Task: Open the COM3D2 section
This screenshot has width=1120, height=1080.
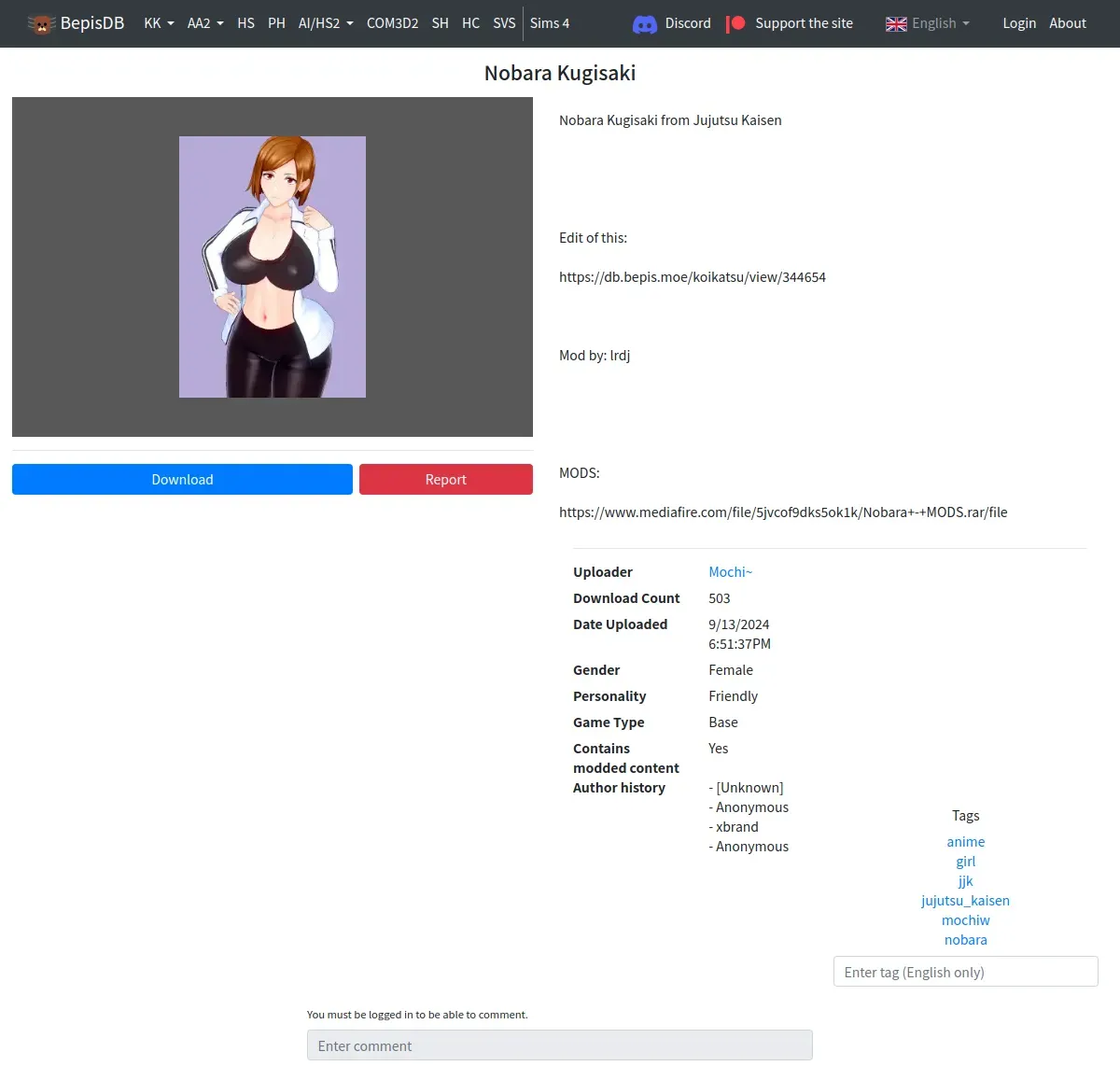Action: (392, 23)
